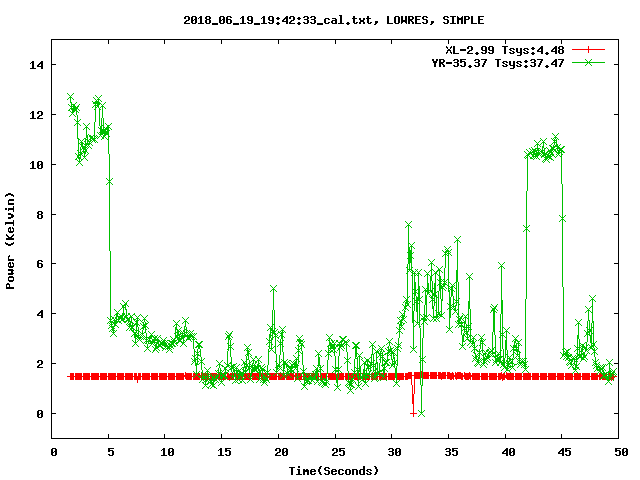Click x-axis tick label 15
This screenshot has height=480, width=640.
coord(224,452)
